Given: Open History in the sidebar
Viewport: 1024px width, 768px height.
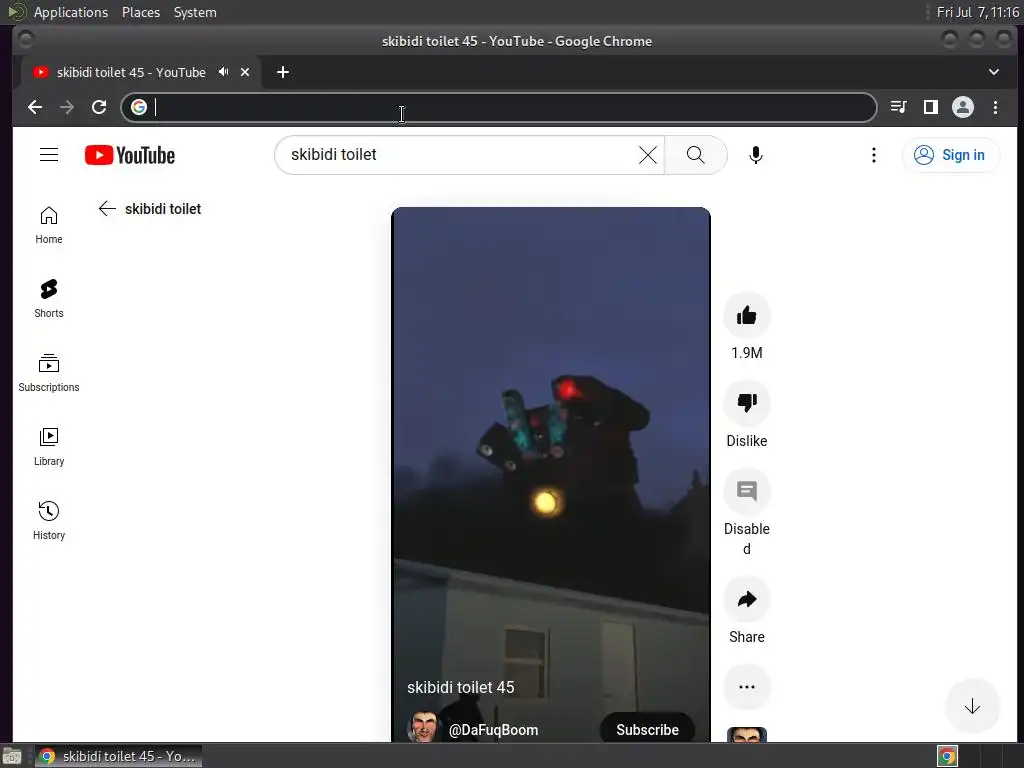Looking at the screenshot, I should click(49, 520).
